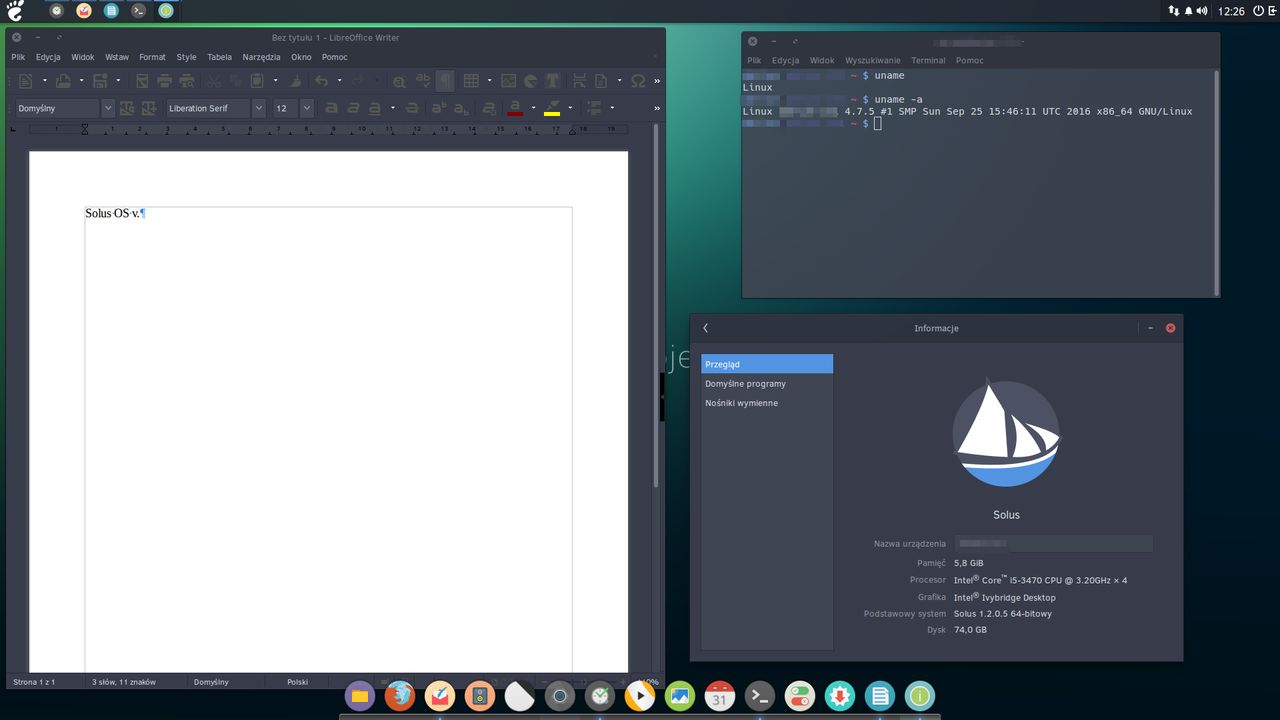This screenshot has width=1280, height=720.
Task: Apply the red font color swatch
Action: [516, 108]
